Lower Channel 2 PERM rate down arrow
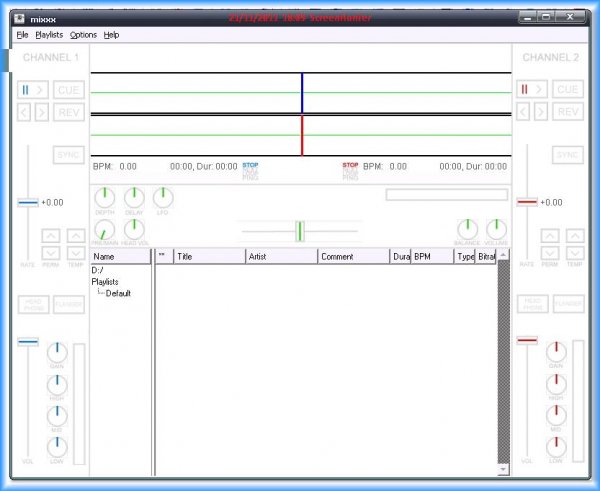The height and width of the screenshot is (491, 600). [550, 253]
